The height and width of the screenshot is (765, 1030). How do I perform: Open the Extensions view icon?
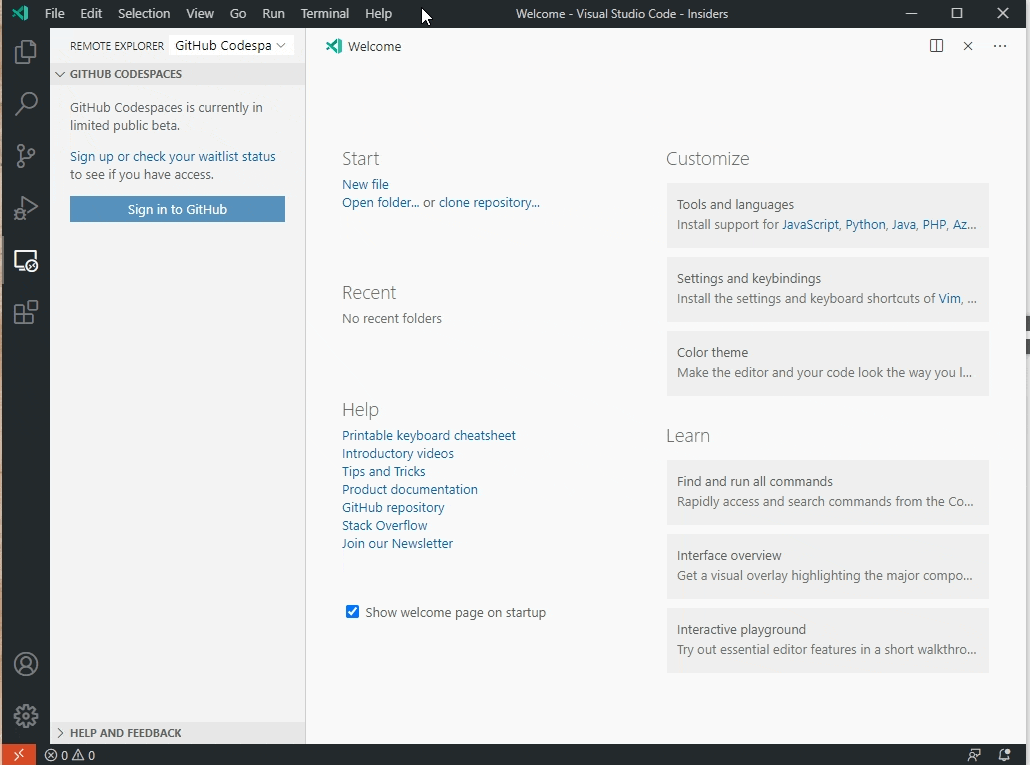point(26,313)
